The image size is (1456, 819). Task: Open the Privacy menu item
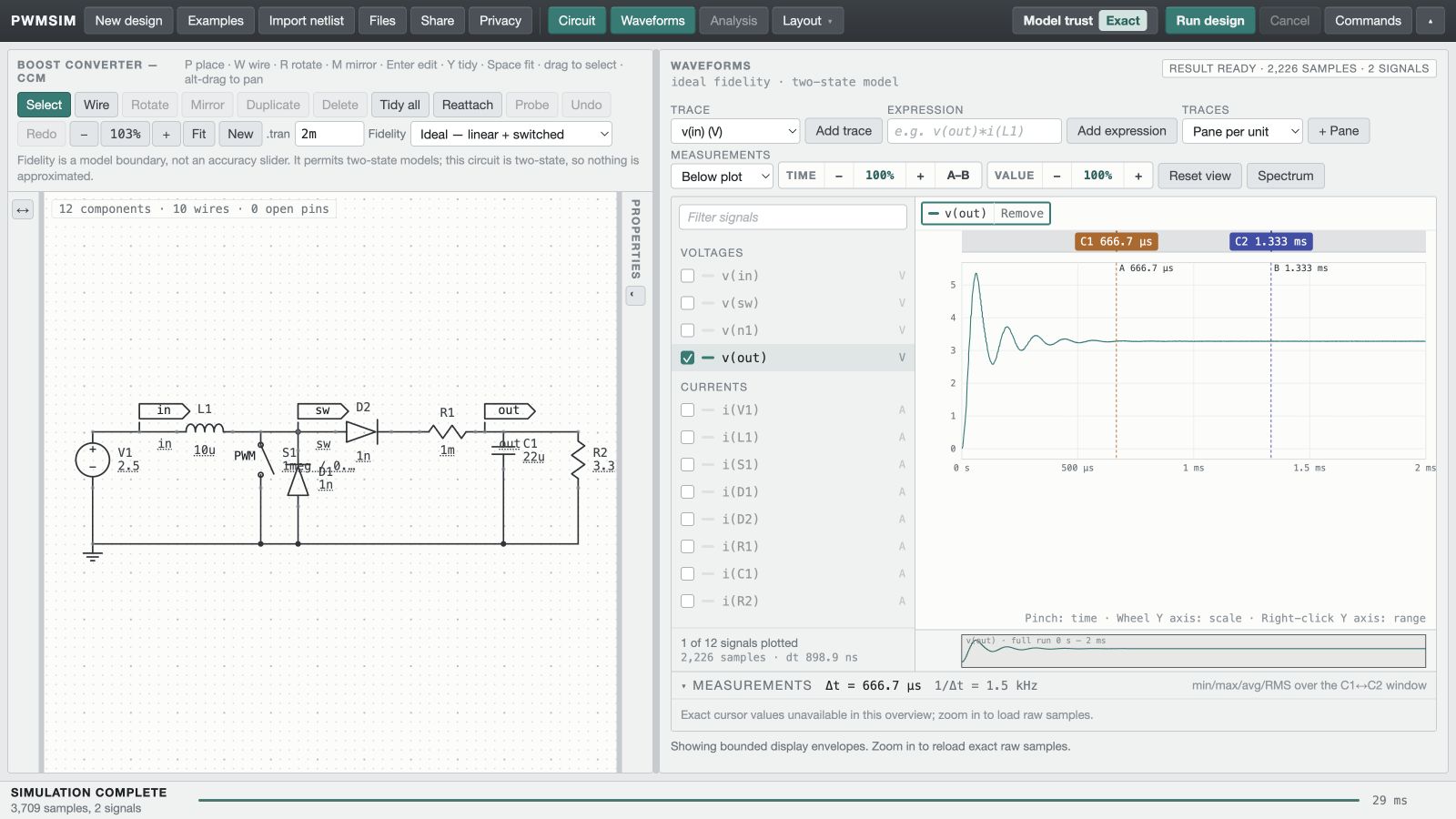coord(500,21)
